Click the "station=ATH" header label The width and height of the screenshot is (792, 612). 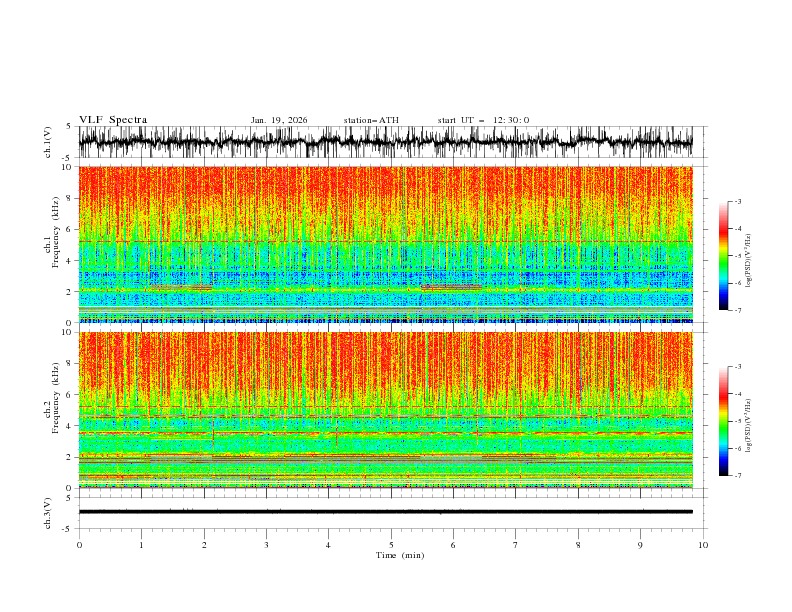point(371,120)
